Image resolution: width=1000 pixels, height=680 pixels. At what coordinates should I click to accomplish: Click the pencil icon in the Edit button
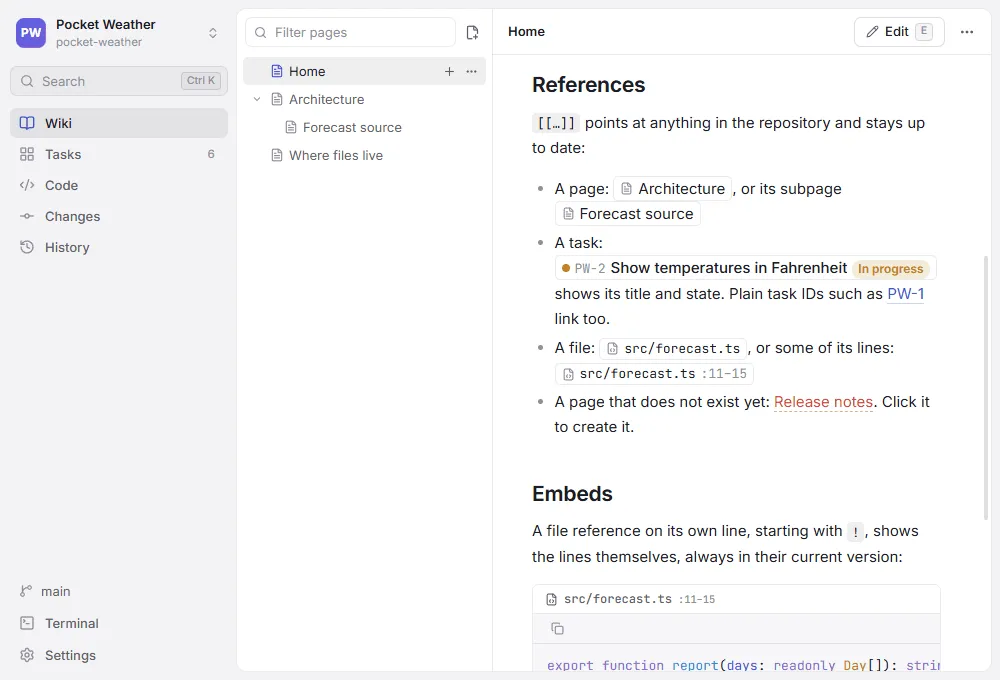pyautogui.click(x=872, y=32)
